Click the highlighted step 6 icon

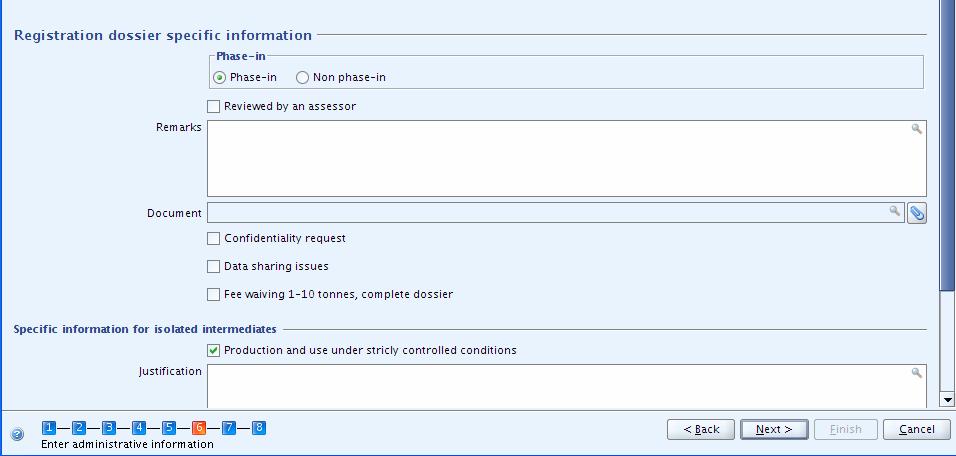coord(199,428)
